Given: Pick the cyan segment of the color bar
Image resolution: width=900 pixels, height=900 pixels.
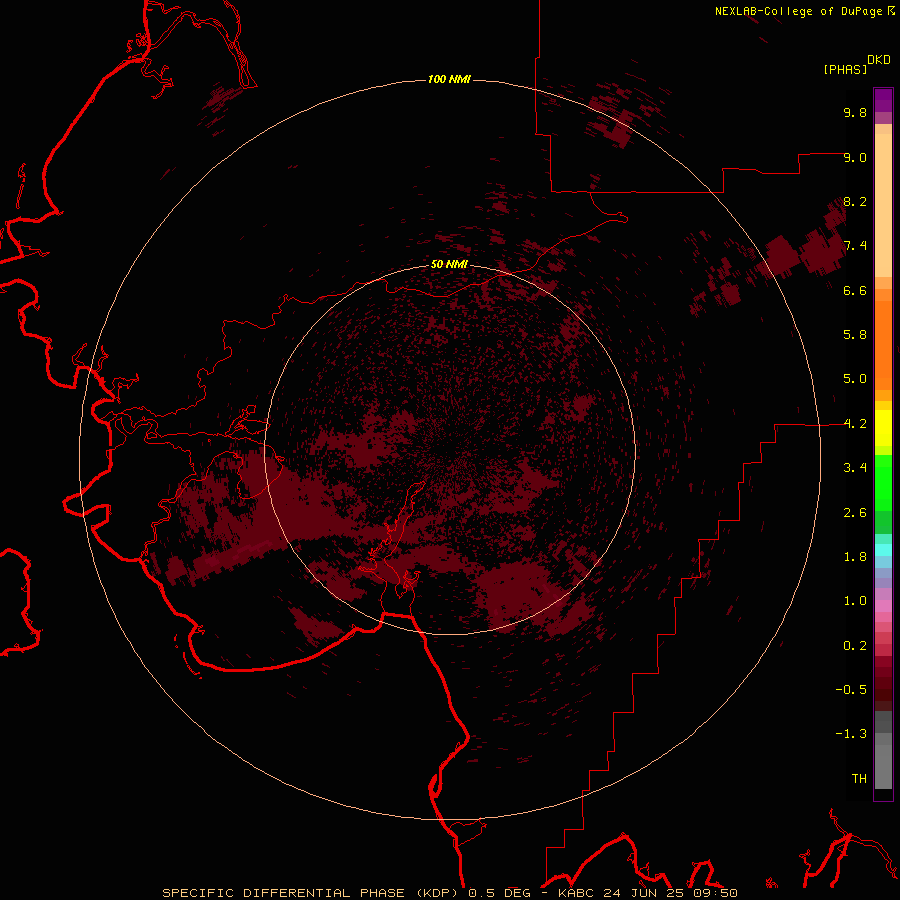Looking at the screenshot, I should [x=883, y=550].
